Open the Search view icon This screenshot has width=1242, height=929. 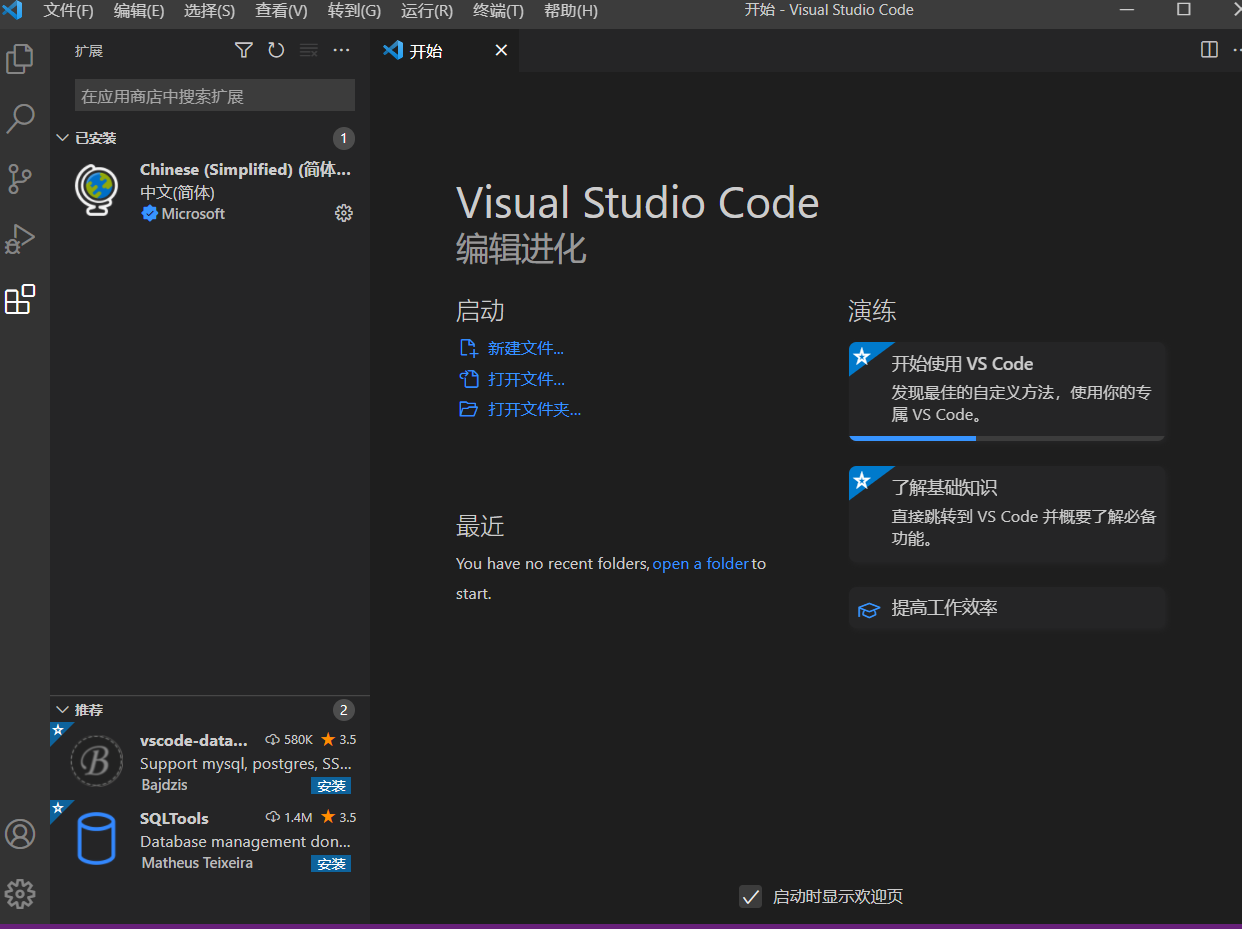tap(20, 119)
